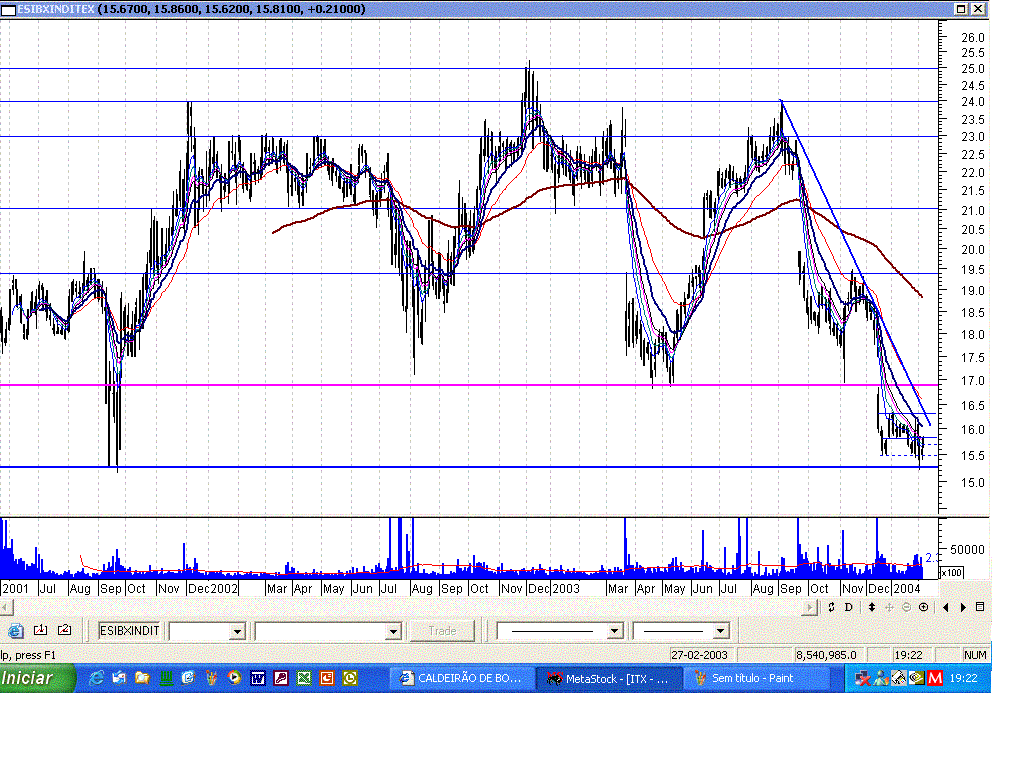1024x768 pixels.
Task: Click the vertical rescale Y-axis arrows icon
Action: [872, 607]
